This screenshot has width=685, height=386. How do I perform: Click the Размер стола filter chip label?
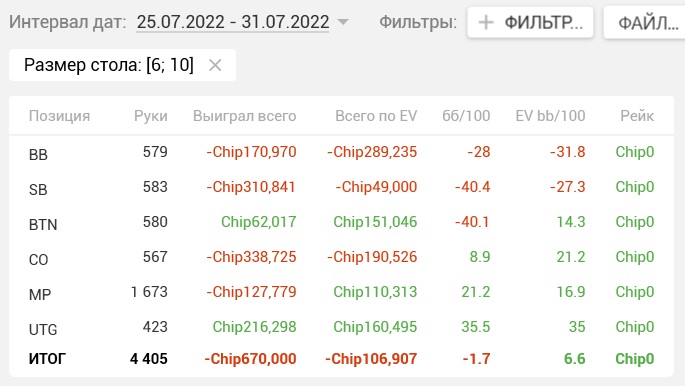pos(109,65)
